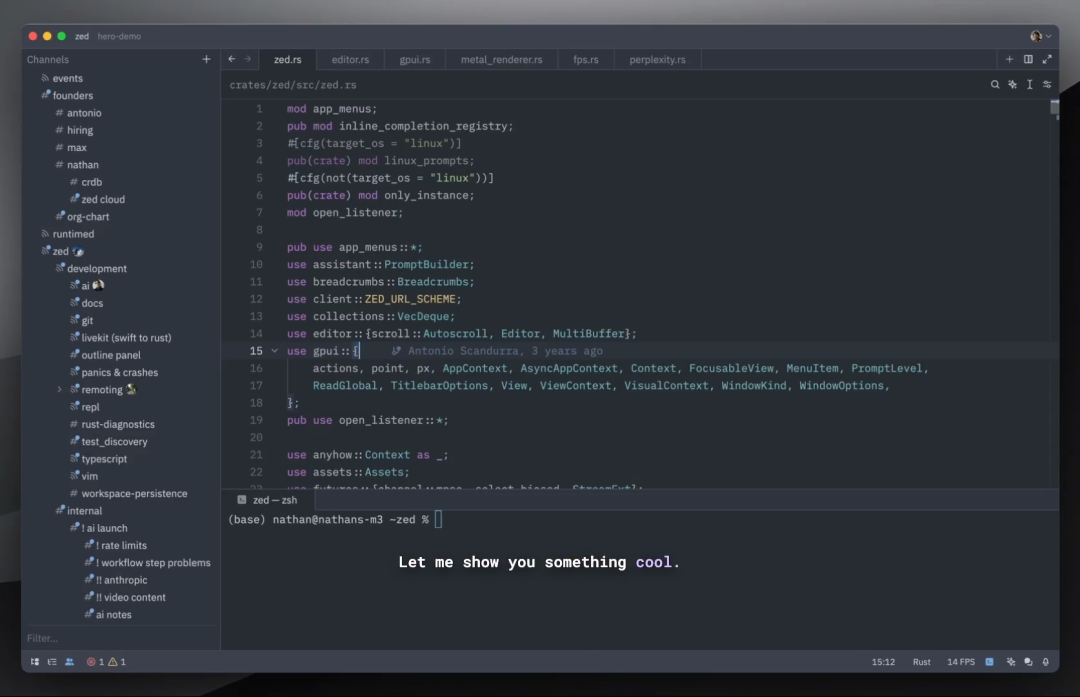Toggle the collaboration panel in status bar
Viewport: 1080px width, 697px height.
tap(70, 662)
